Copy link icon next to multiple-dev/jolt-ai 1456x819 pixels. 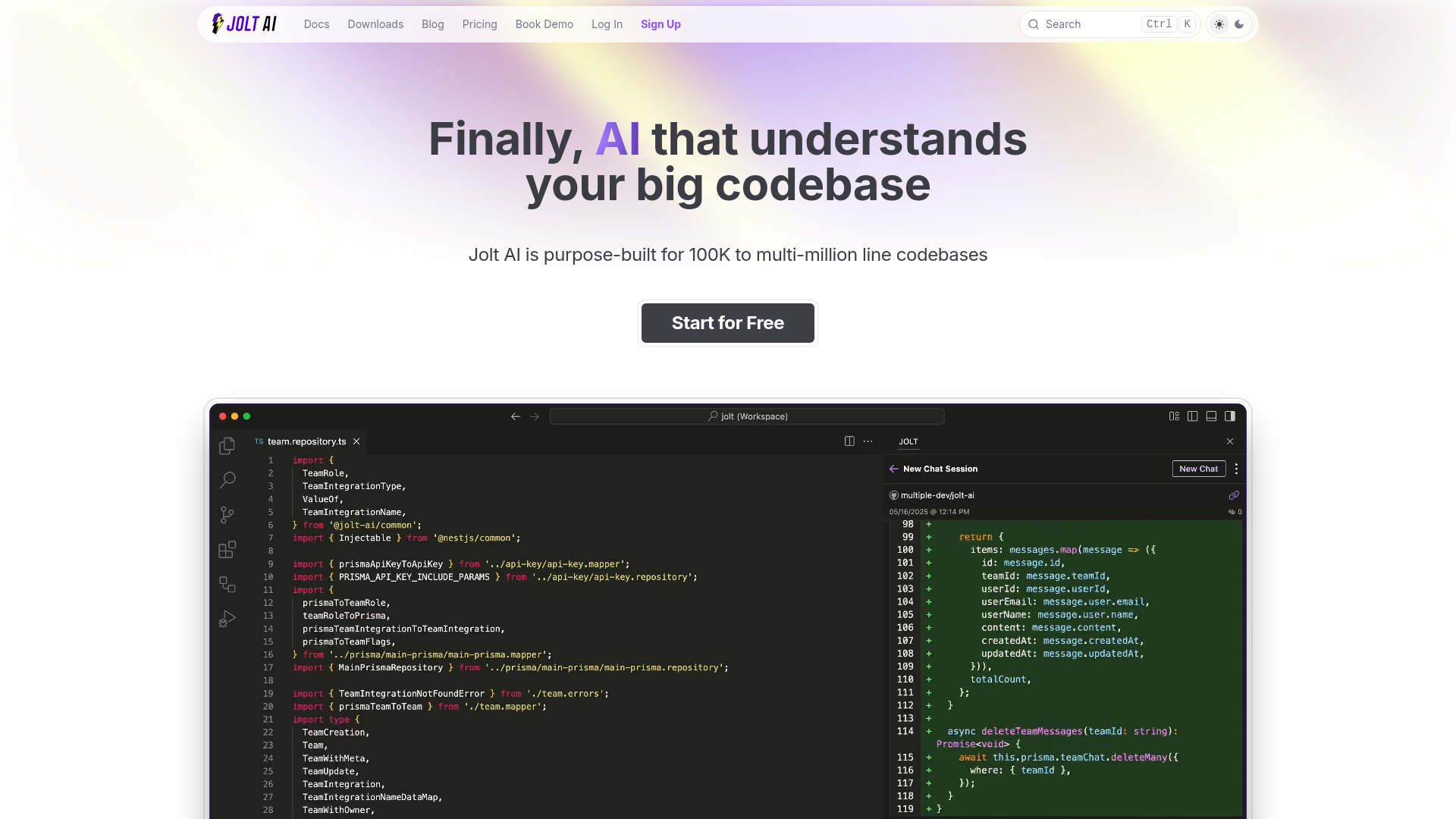point(1234,495)
